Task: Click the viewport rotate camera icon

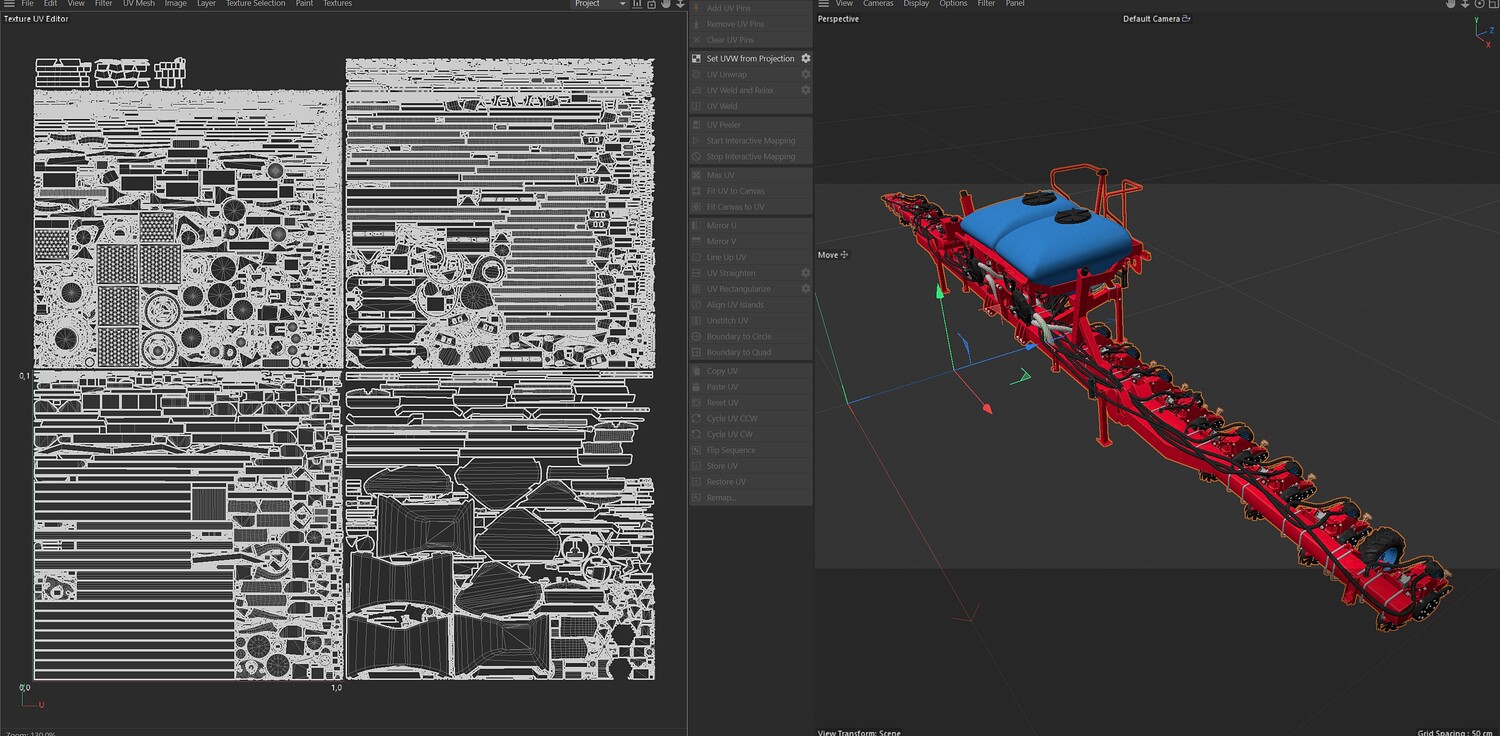Action: tap(1478, 4)
